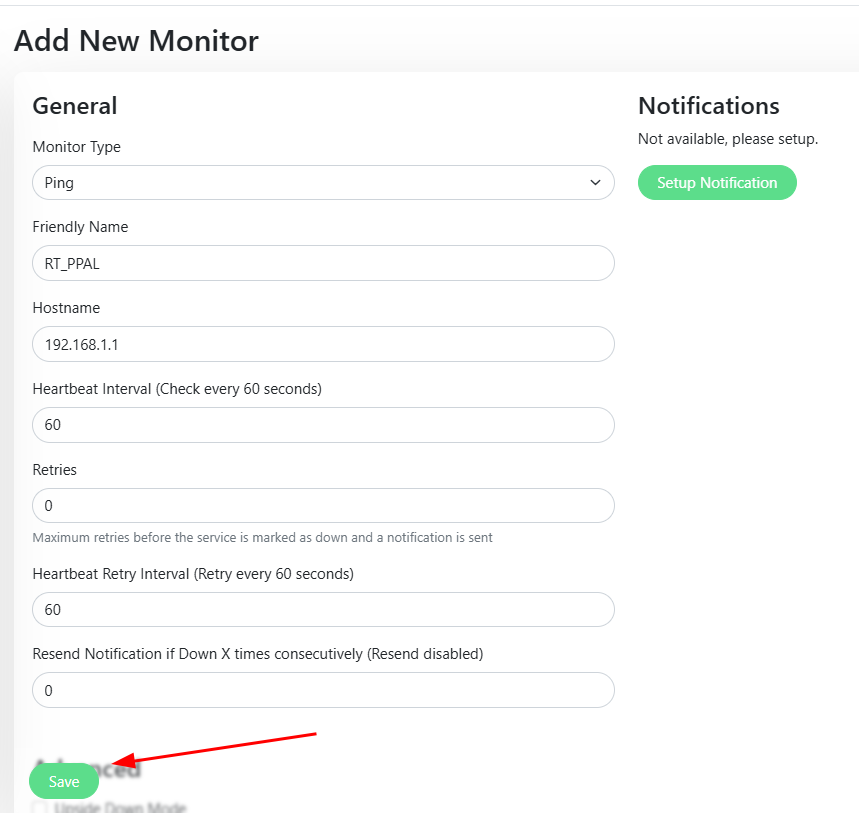Click the Resend Notification count field

pyautogui.click(x=322, y=690)
